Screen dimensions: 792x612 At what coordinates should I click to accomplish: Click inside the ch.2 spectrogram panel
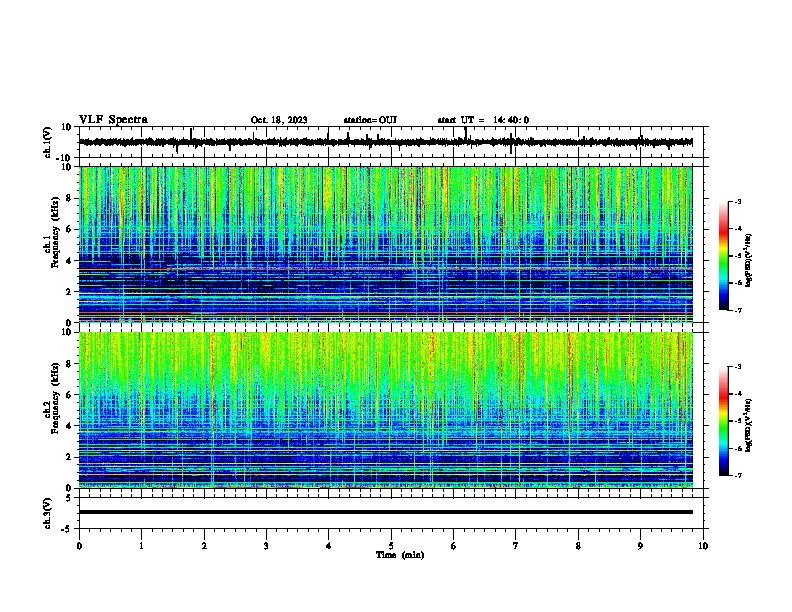point(385,410)
